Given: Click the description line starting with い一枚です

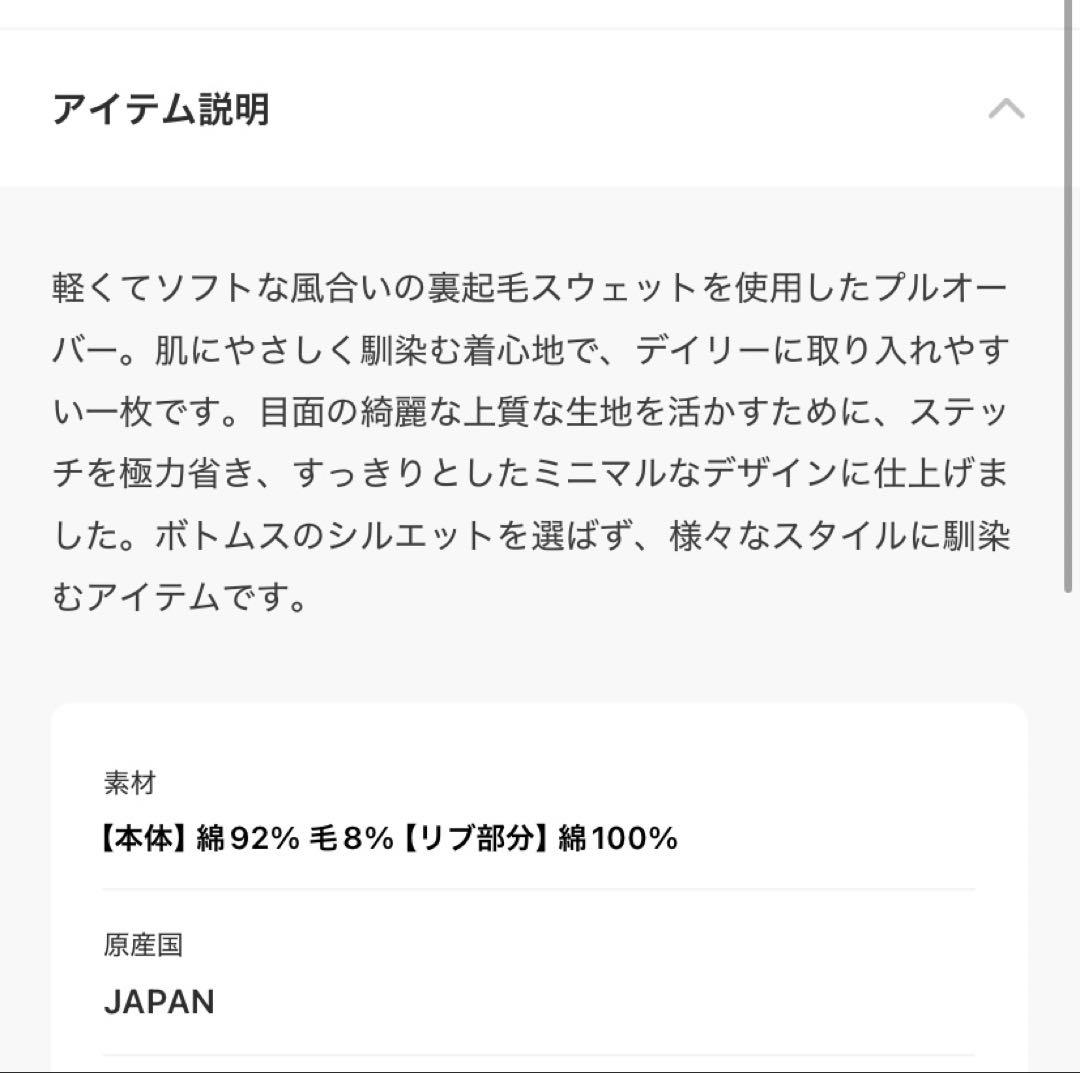Looking at the screenshot, I should pos(530,412).
